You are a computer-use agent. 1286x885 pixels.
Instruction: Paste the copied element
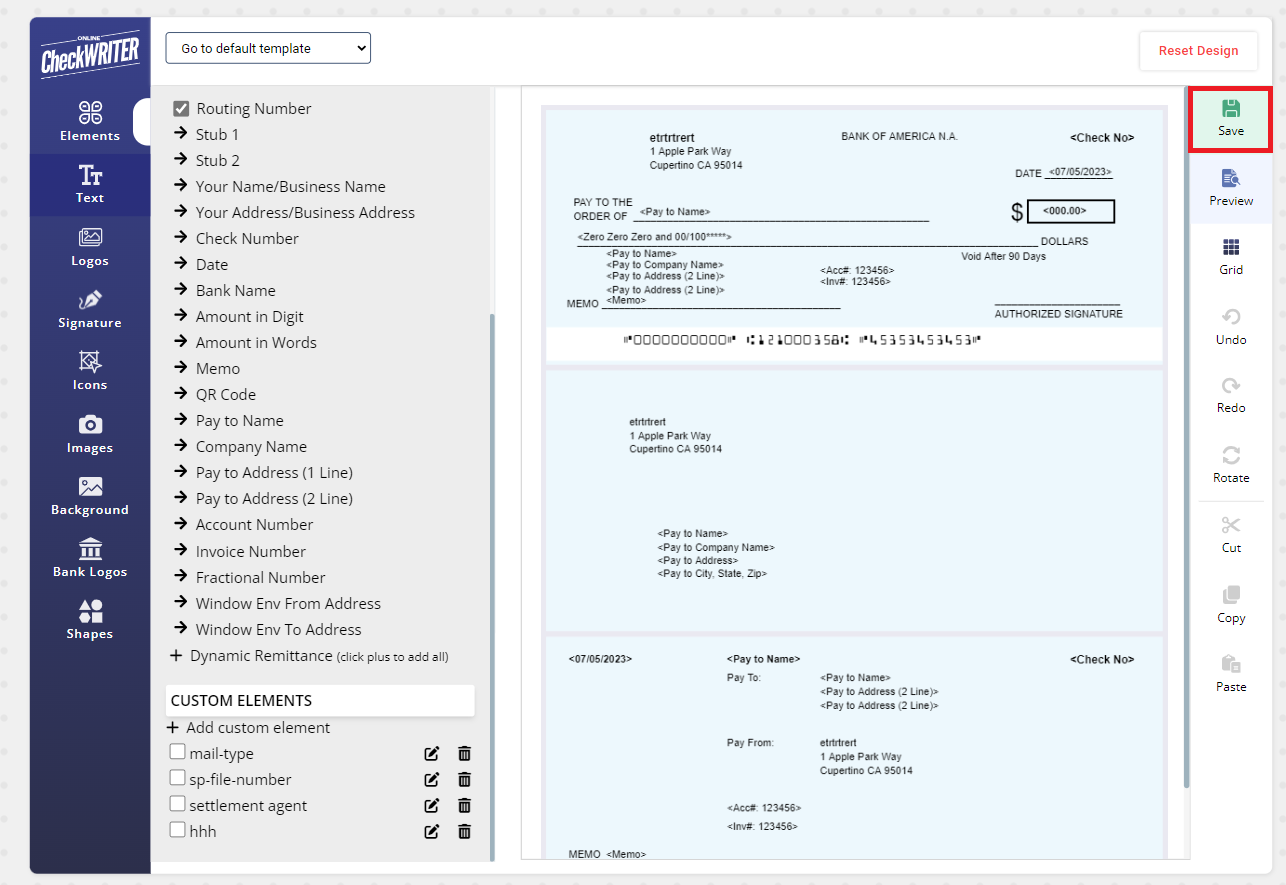point(1231,674)
